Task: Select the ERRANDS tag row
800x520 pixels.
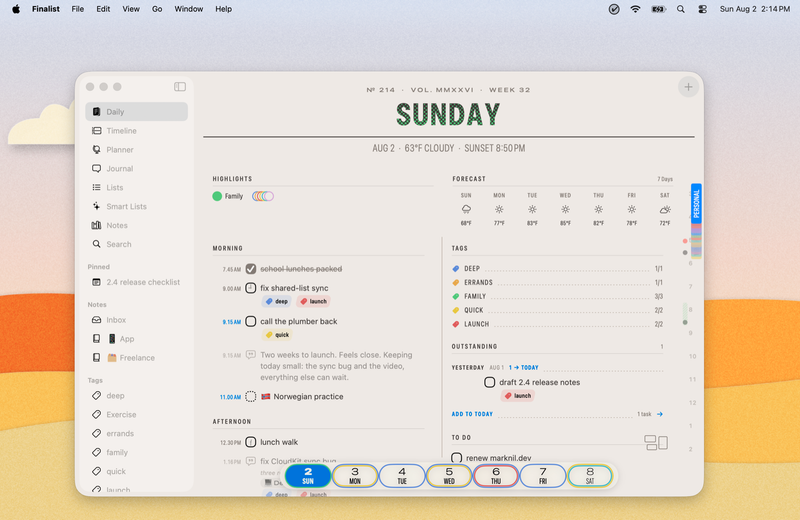Action: (557, 282)
